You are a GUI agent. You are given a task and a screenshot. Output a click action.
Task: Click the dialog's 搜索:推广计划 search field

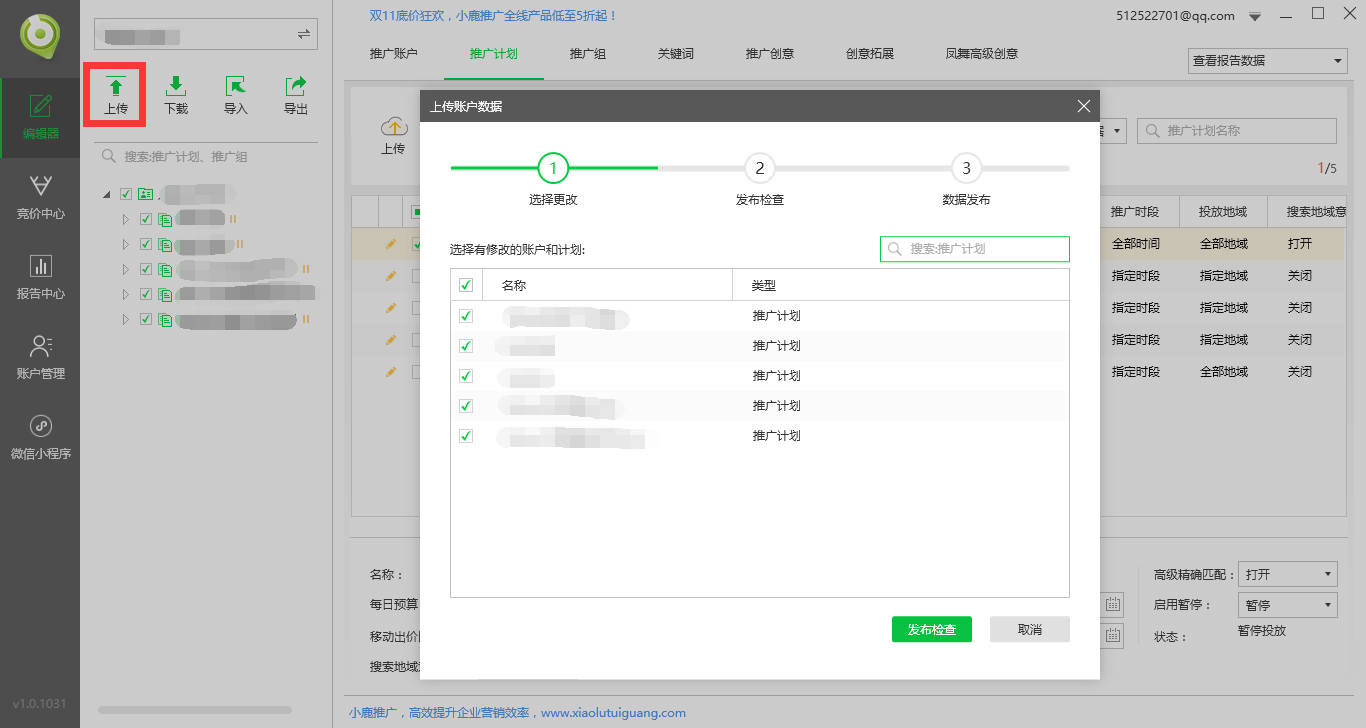click(x=975, y=249)
